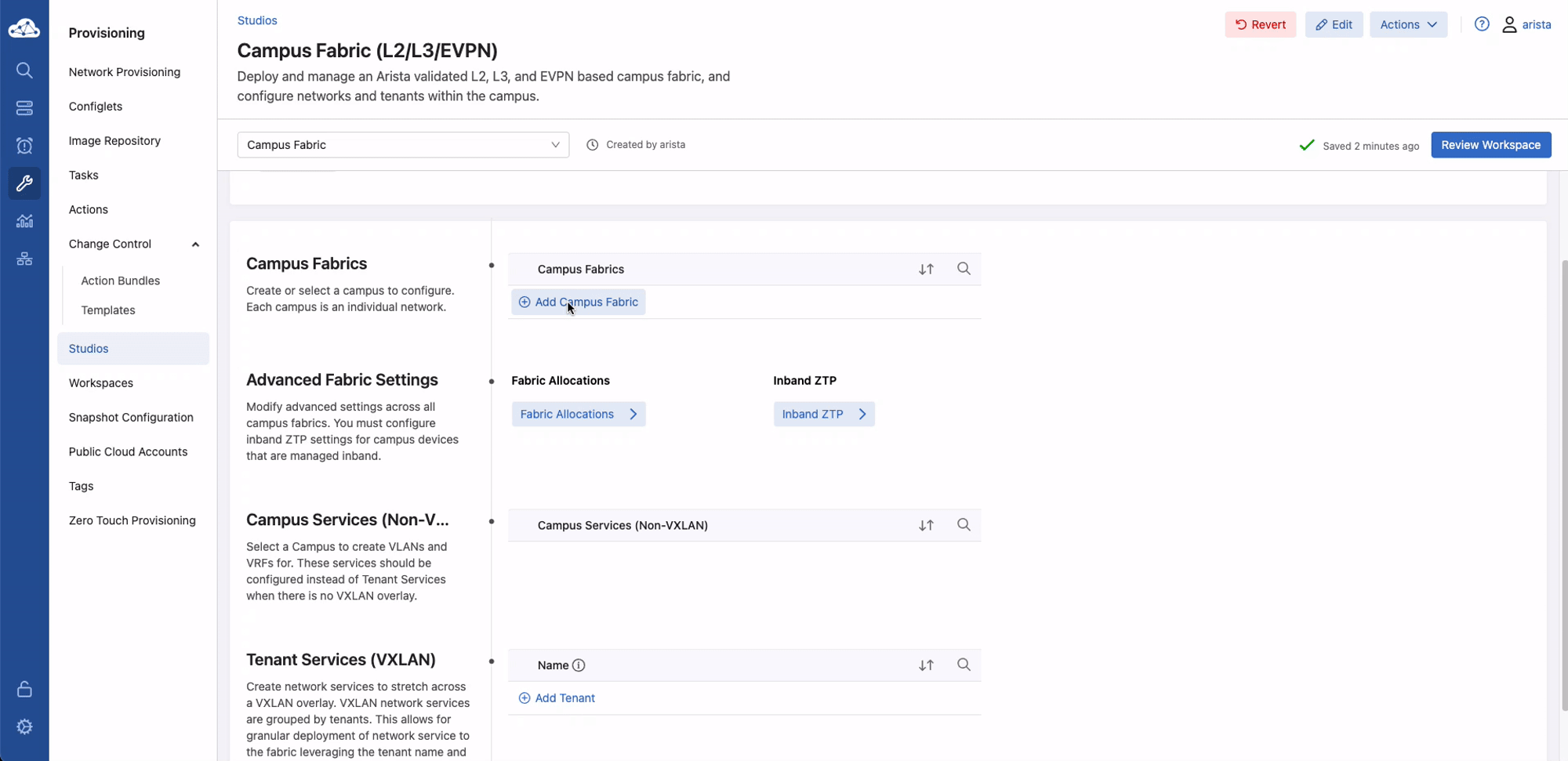The width and height of the screenshot is (1568, 761).
Task: Go to Network Provisioning
Action: click(125, 72)
